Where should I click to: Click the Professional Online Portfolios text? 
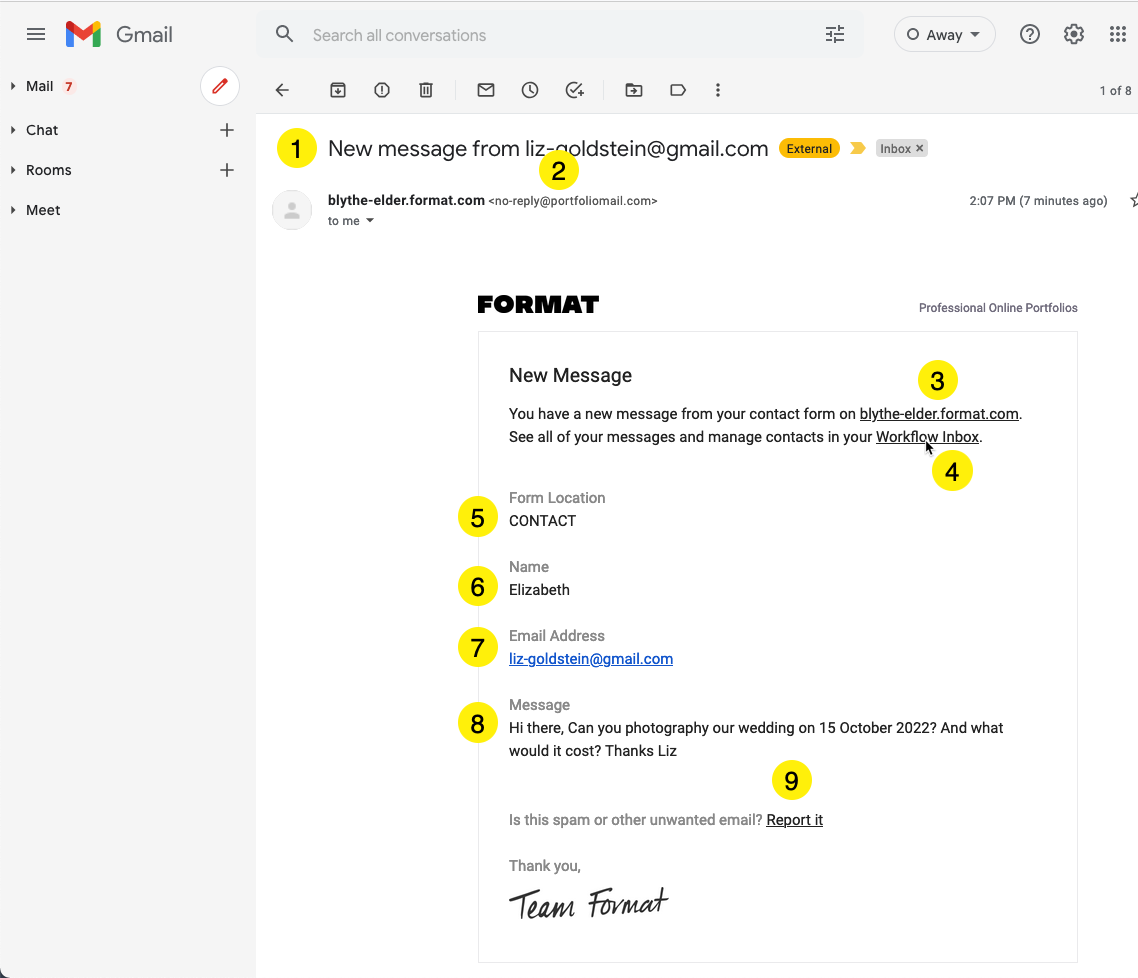point(998,308)
